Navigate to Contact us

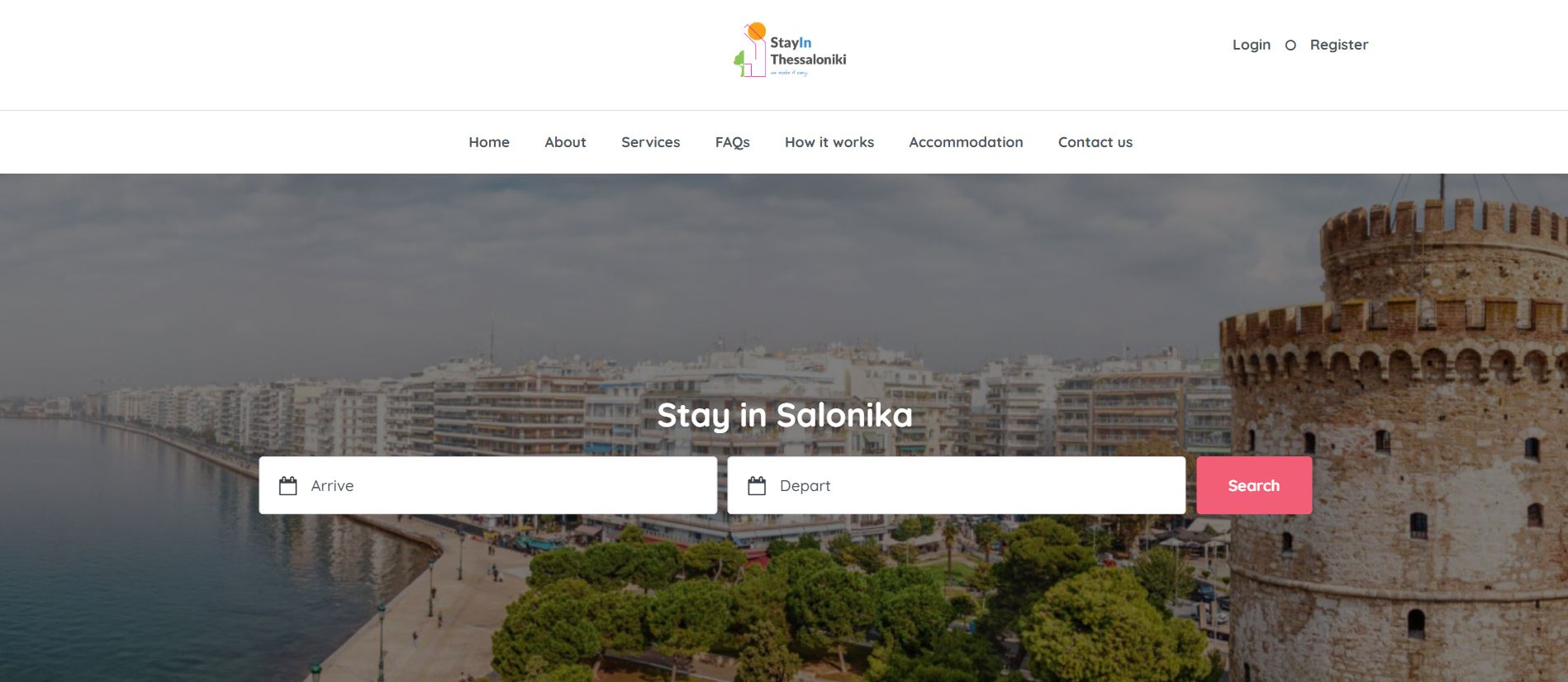(x=1095, y=142)
